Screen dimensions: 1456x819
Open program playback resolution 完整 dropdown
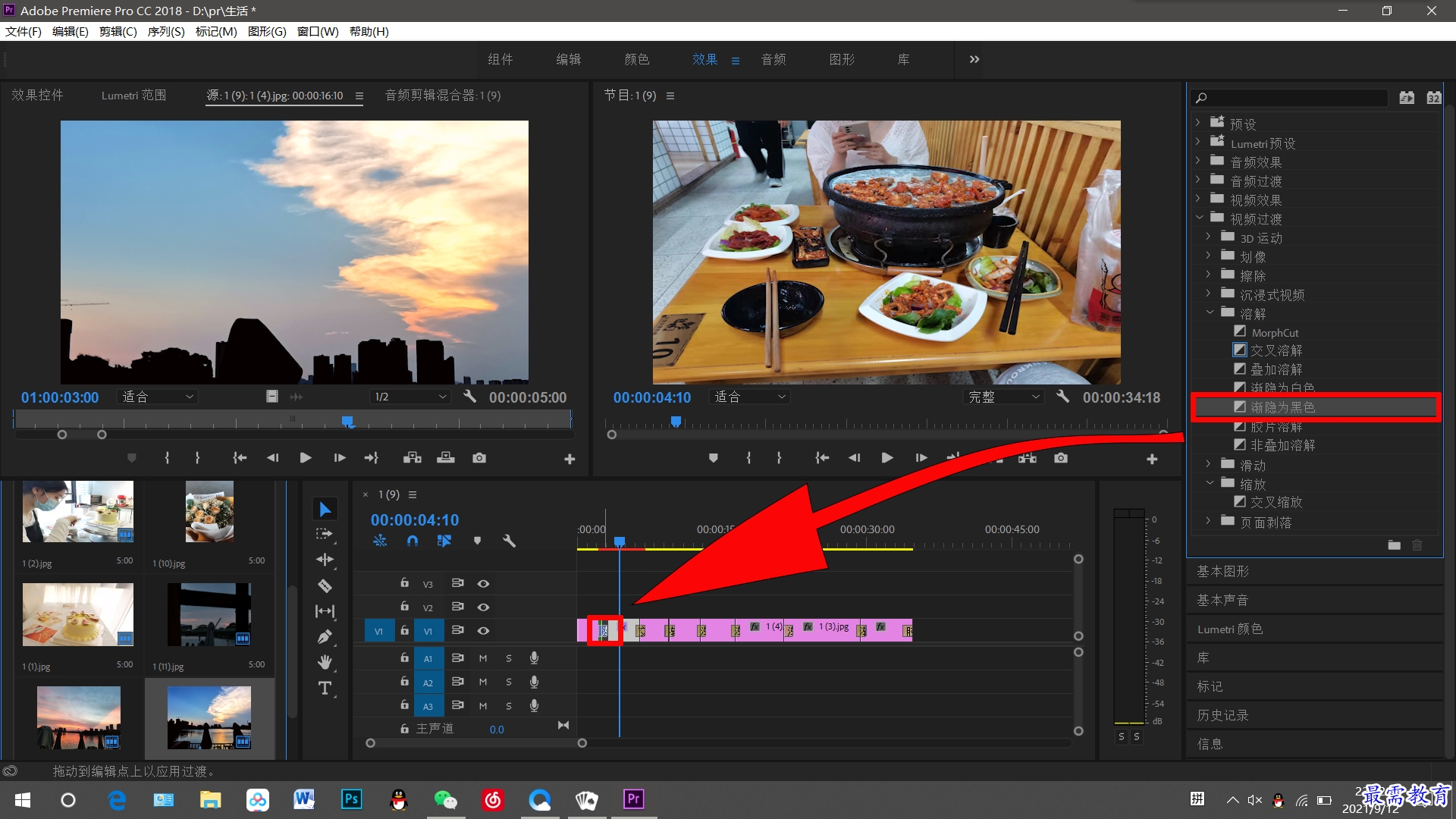[1004, 397]
